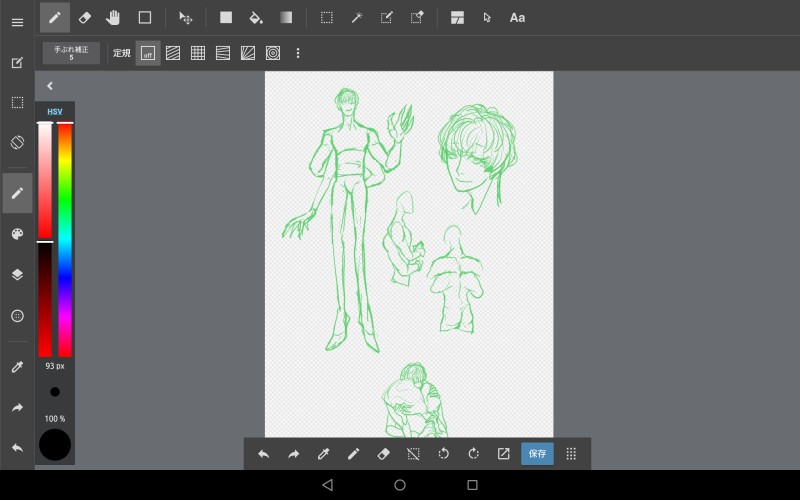Pick a hue on the rainbow color bar
The width and height of the screenshot is (800, 500).
(x=65, y=240)
